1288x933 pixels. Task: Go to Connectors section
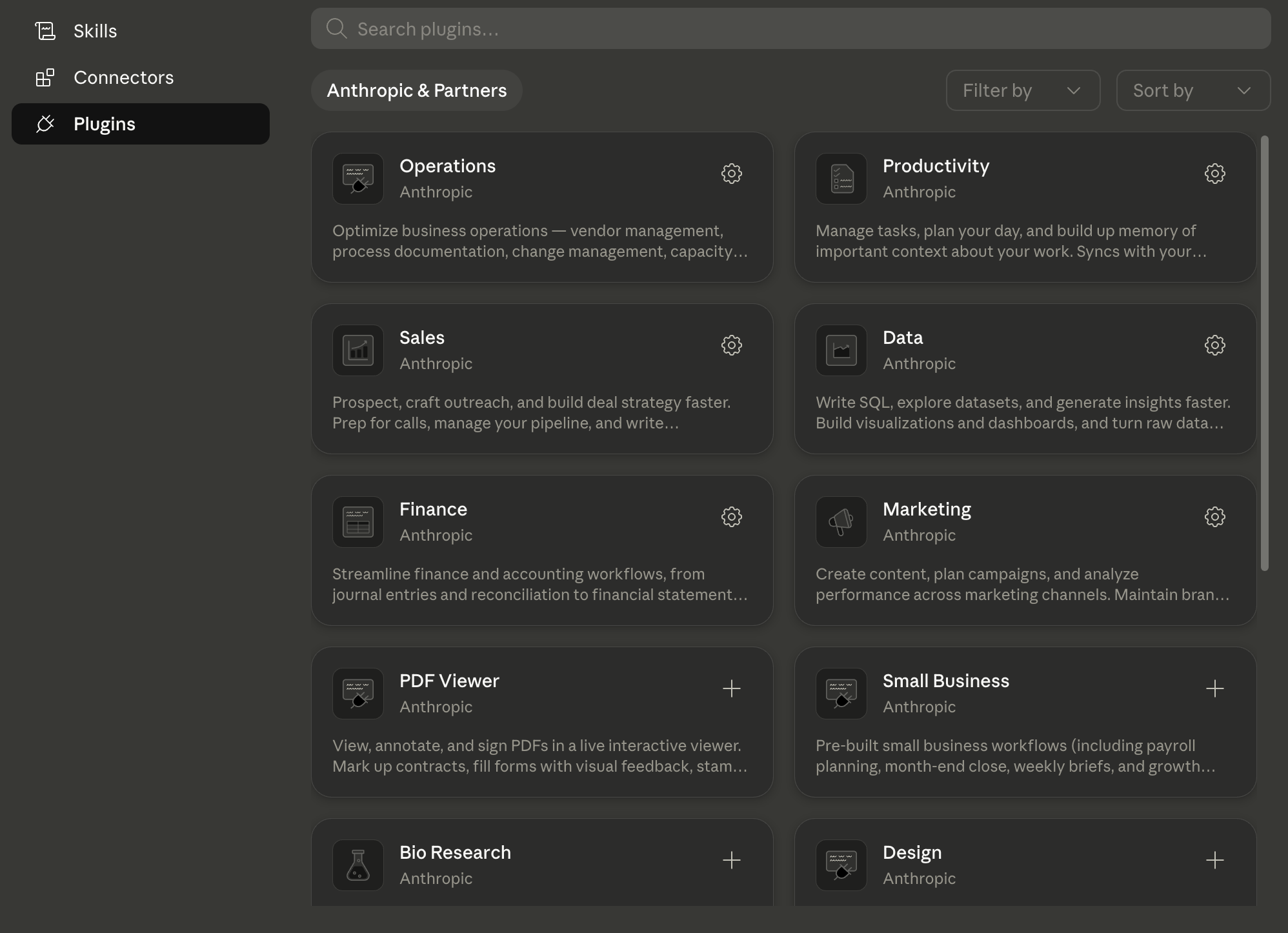141,77
